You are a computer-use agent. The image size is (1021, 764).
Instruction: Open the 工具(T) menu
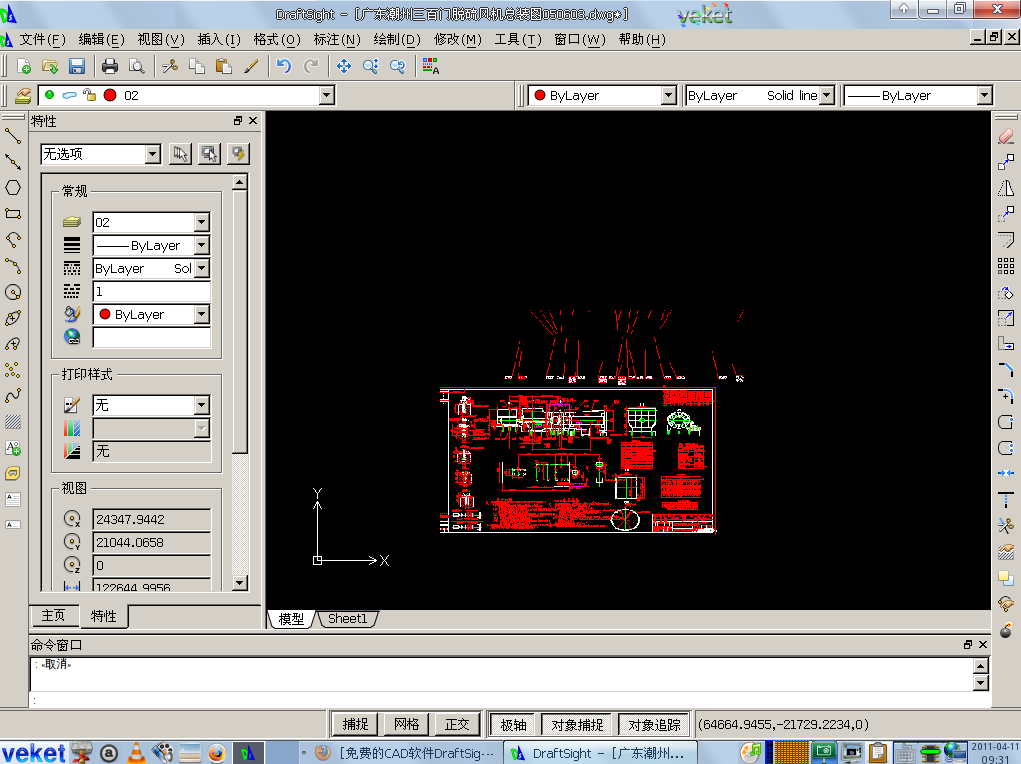click(518, 40)
